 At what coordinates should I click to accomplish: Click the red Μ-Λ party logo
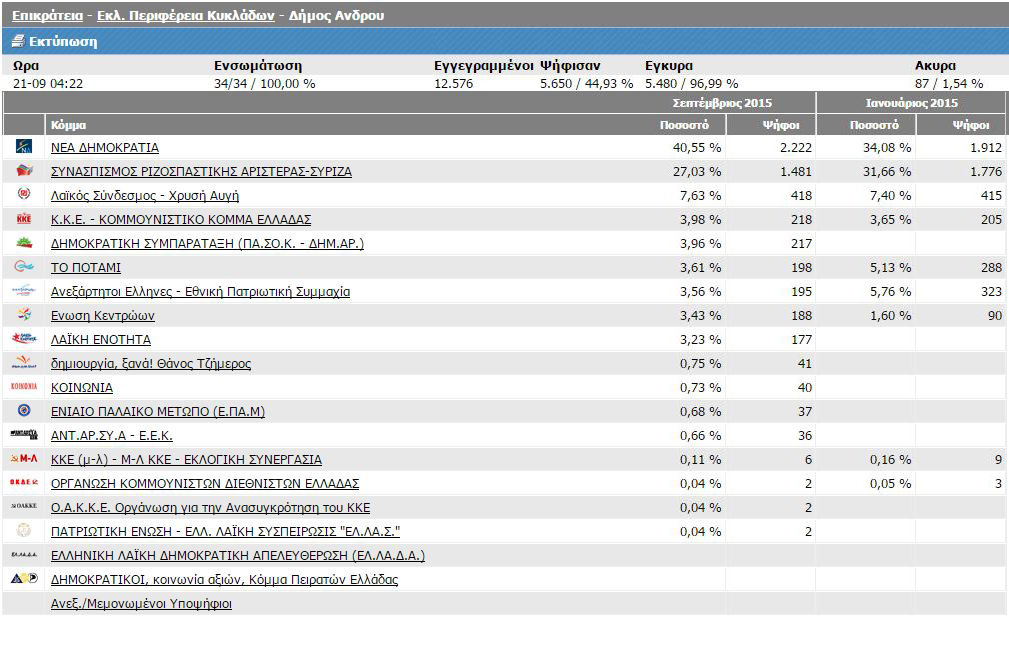[x=24, y=459]
